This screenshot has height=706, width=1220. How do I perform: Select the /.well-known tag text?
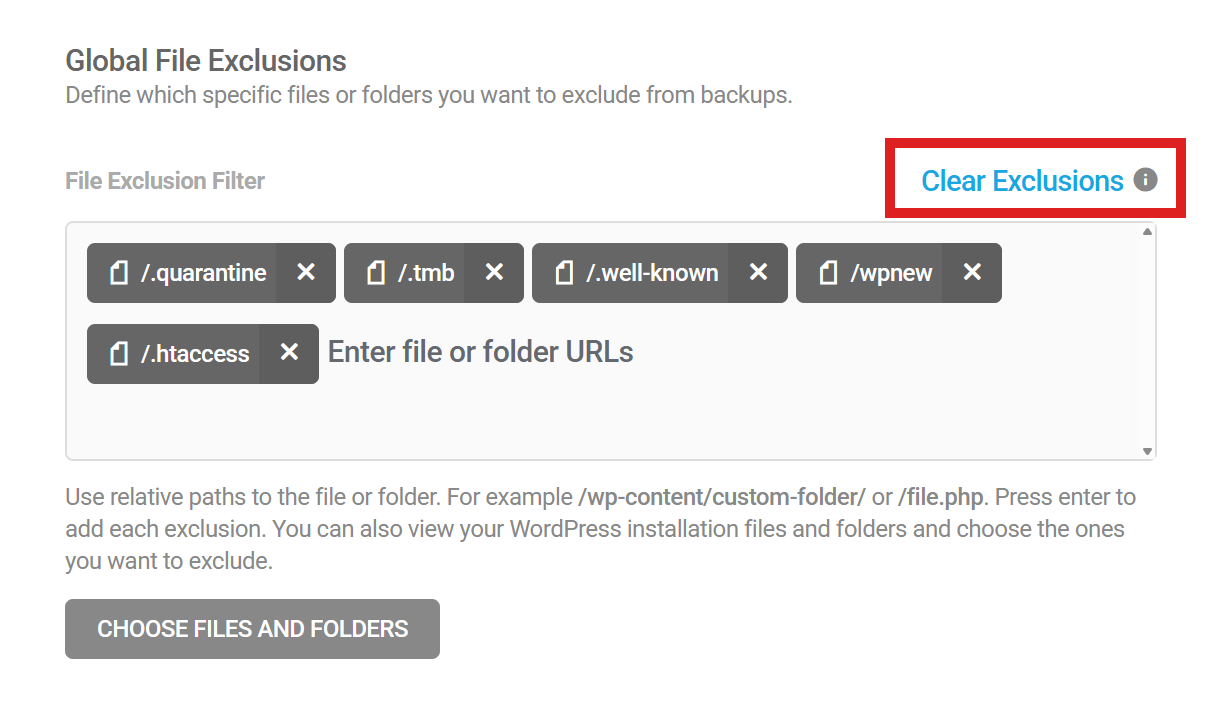pyautogui.click(x=652, y=273)
